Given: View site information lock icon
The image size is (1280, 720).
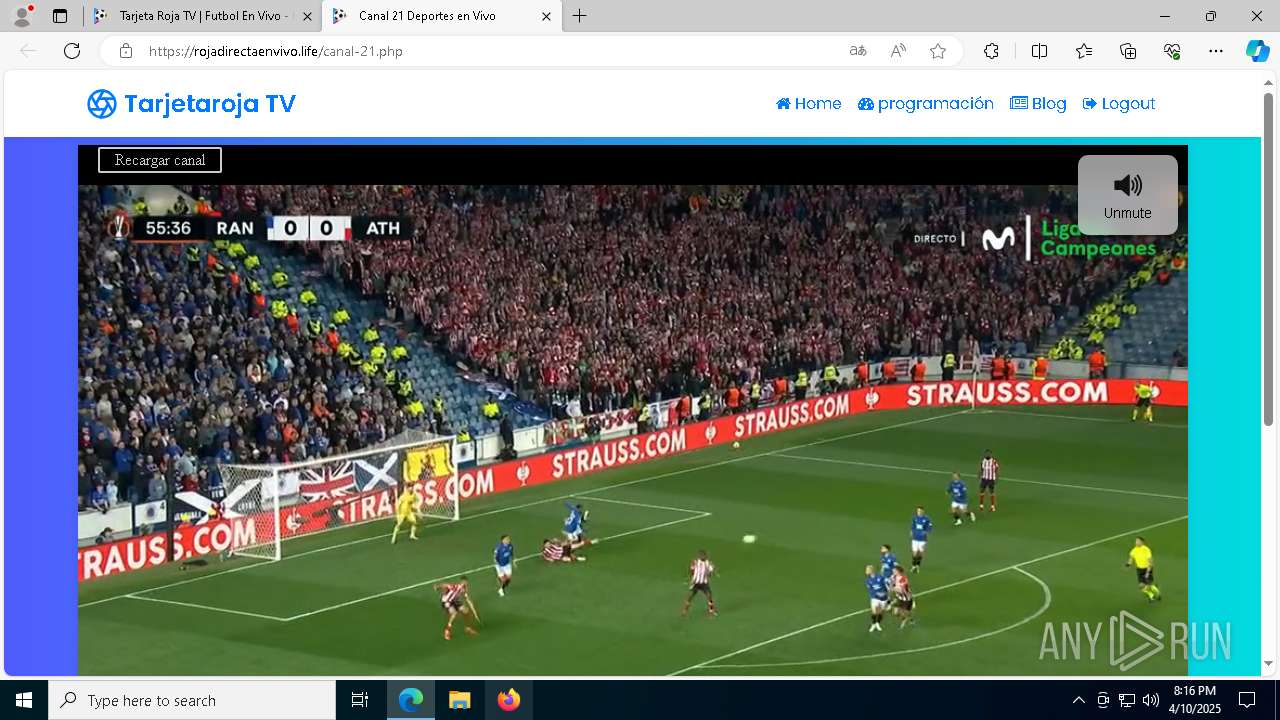Looking at the screenshot, I should [125, 51].
